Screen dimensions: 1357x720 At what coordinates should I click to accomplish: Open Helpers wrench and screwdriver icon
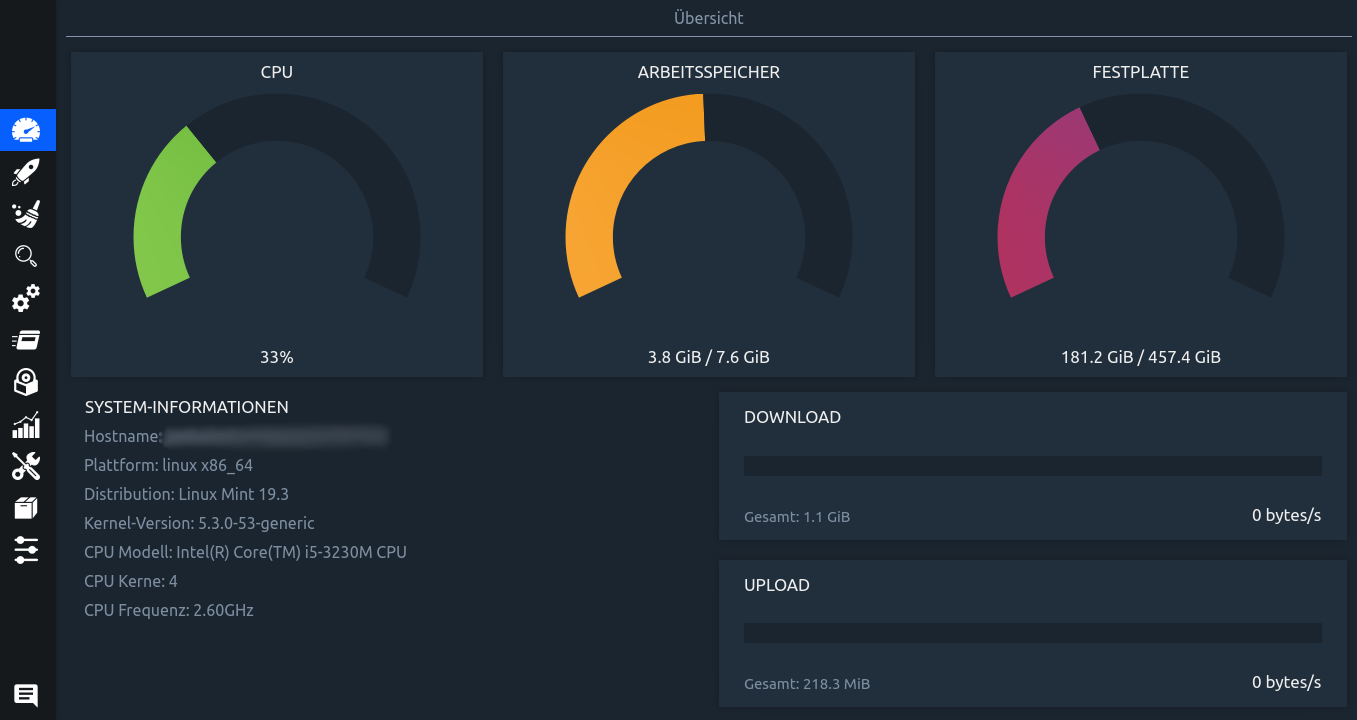click(27, 466)
